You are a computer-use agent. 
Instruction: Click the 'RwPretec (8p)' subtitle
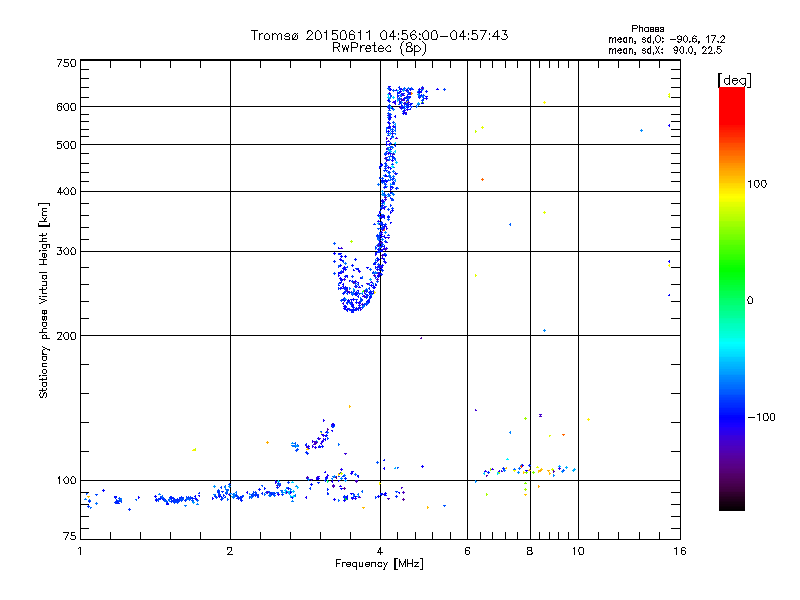[379, 48]
